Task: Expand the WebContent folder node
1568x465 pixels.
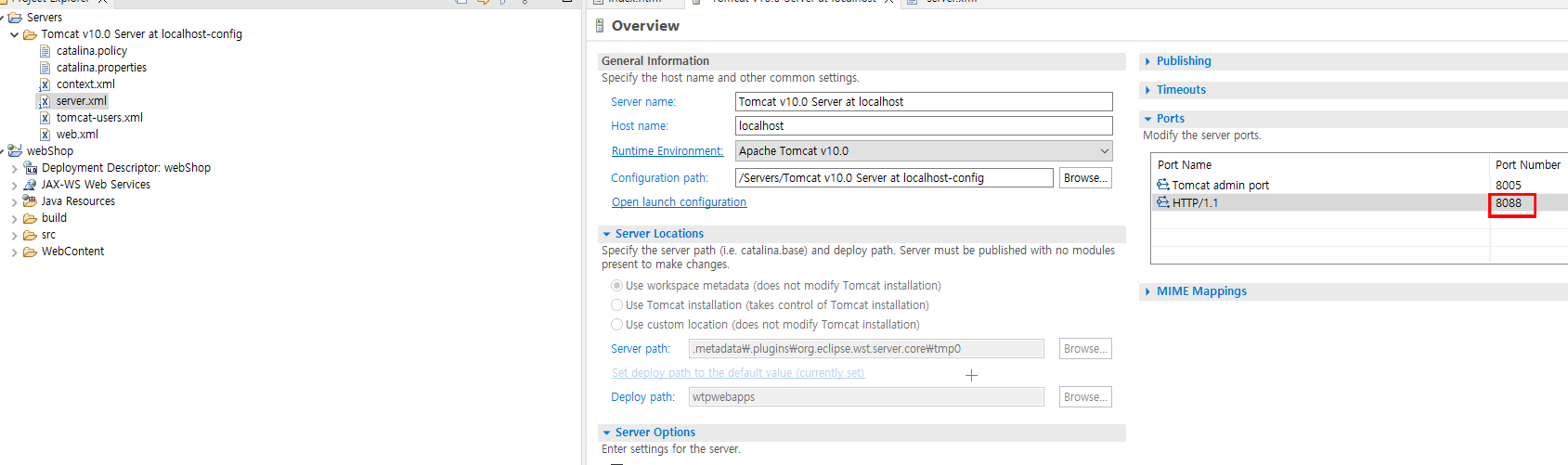Action: 14,252
